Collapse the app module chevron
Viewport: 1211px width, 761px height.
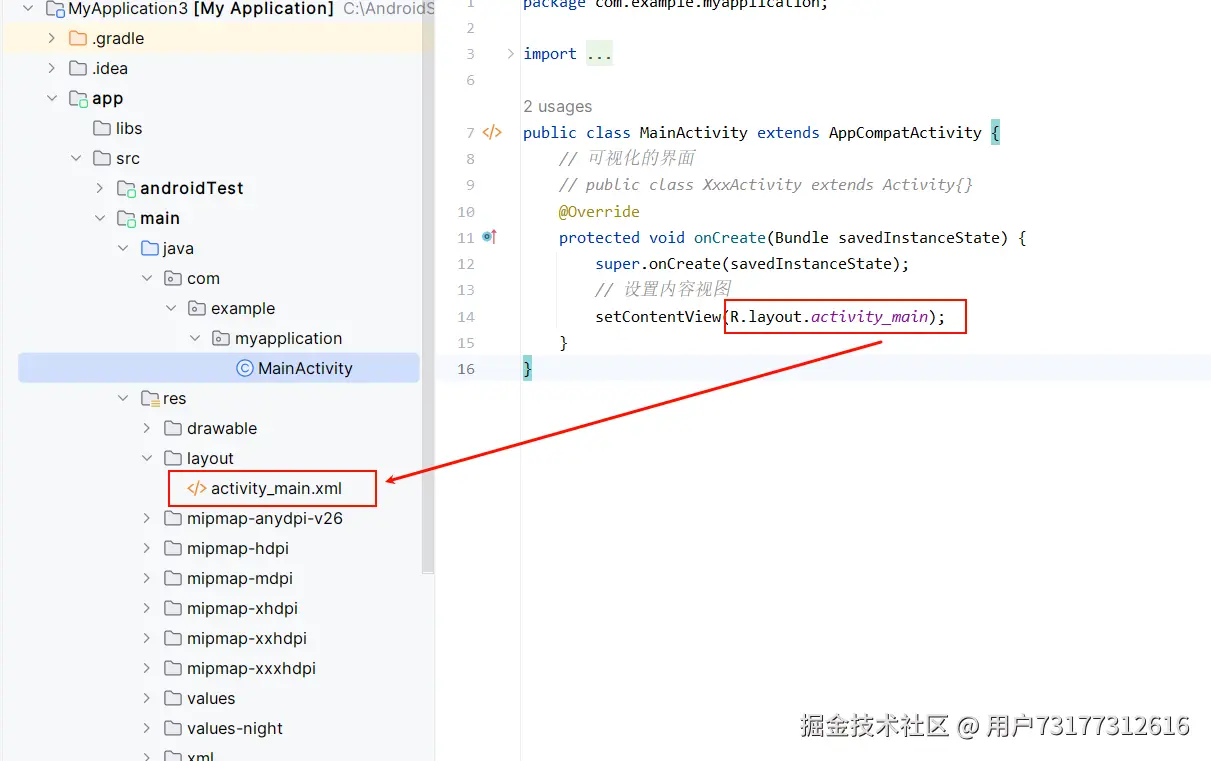point(52,98)
